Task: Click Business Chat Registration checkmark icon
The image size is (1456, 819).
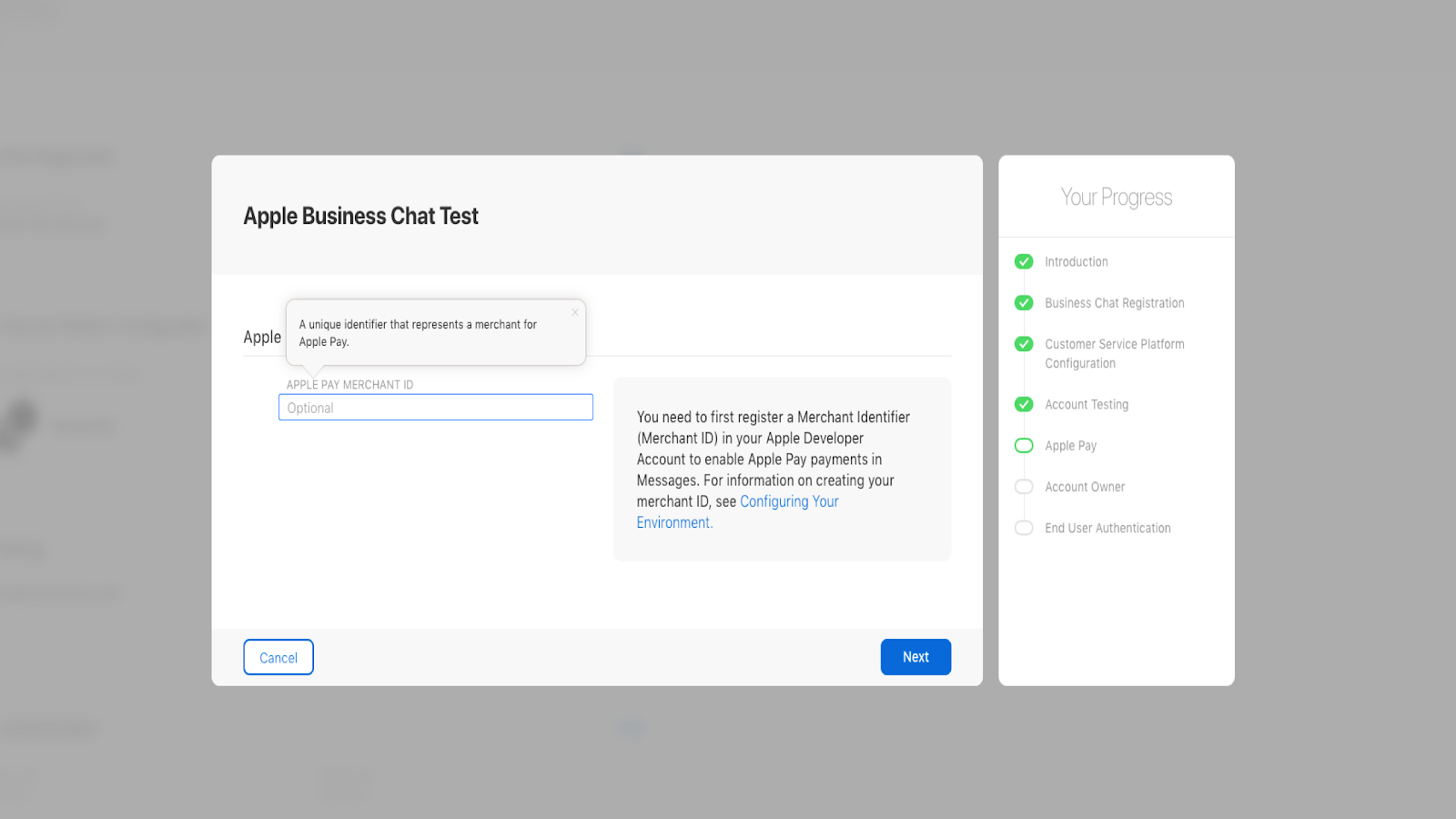Action: coord(1024,303)
